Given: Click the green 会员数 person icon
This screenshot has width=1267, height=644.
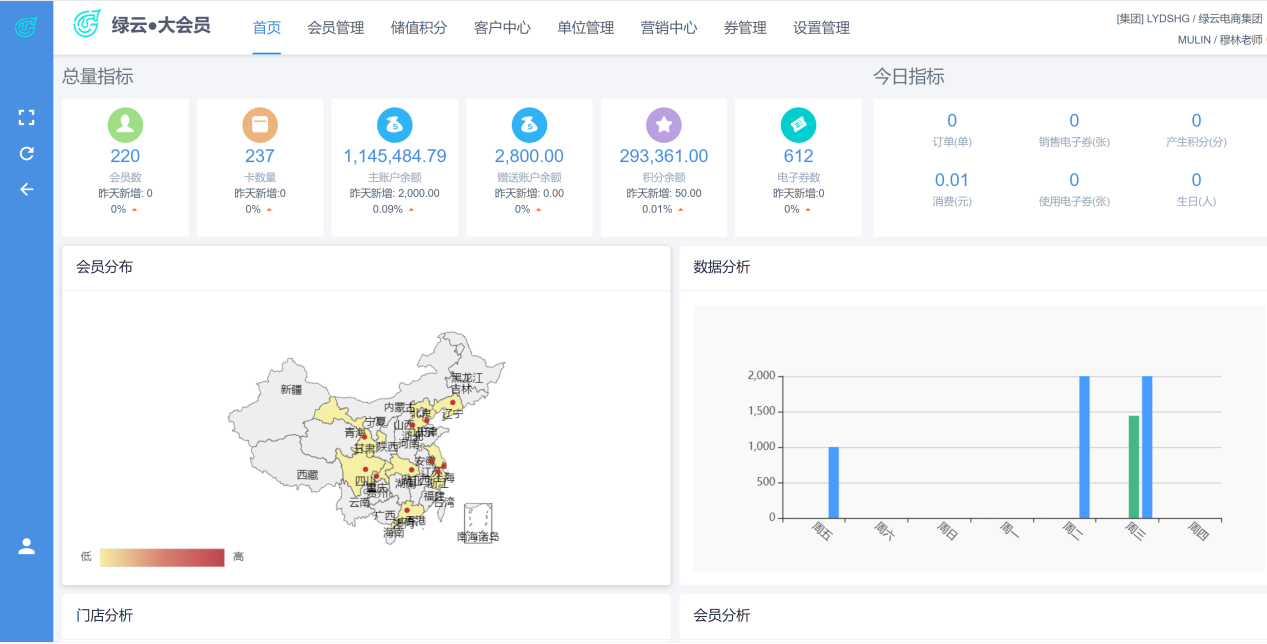Looking at the screenshot, I should click(125, 124).
